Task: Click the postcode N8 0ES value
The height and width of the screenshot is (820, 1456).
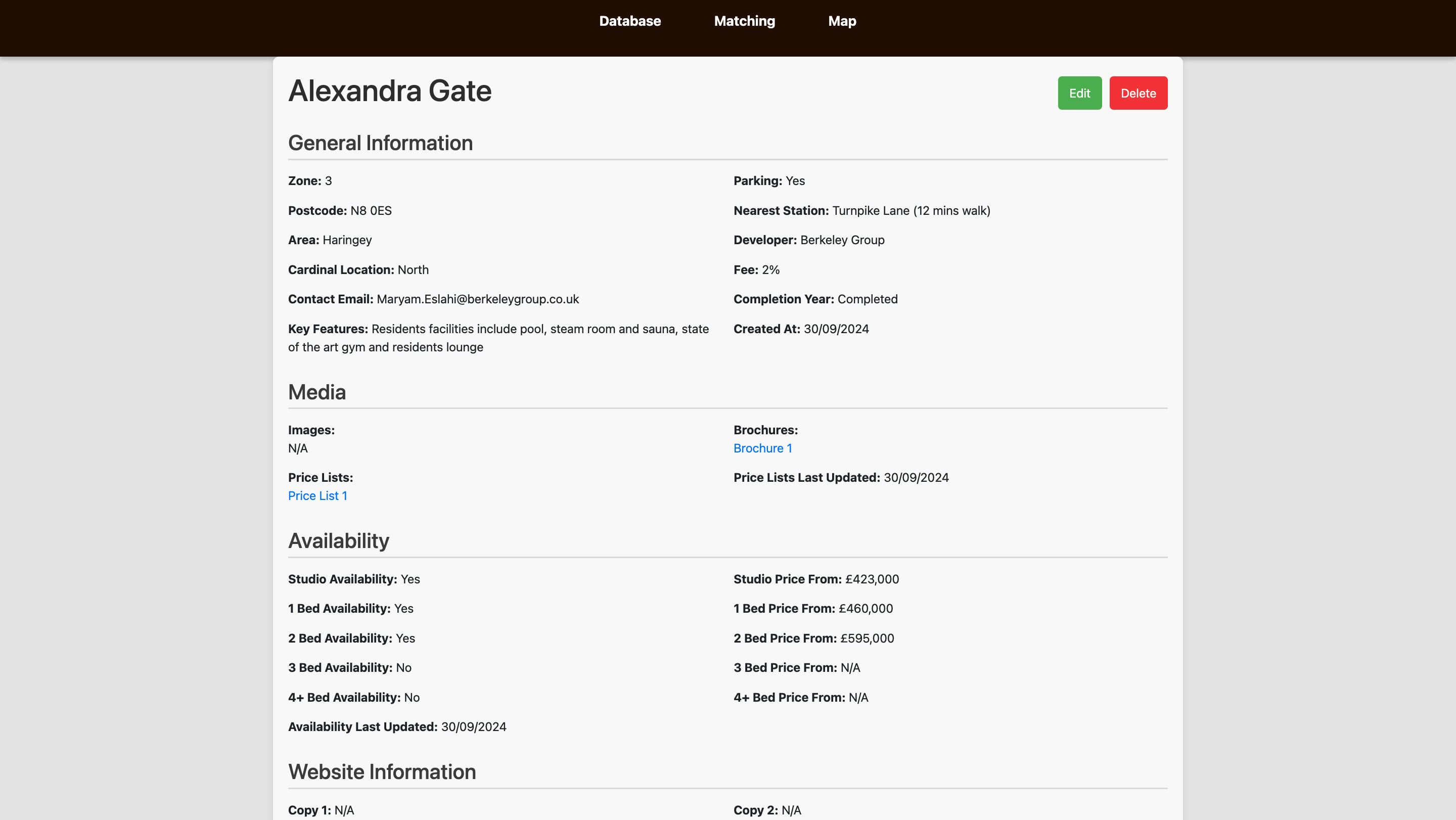Action: (371, 211)
